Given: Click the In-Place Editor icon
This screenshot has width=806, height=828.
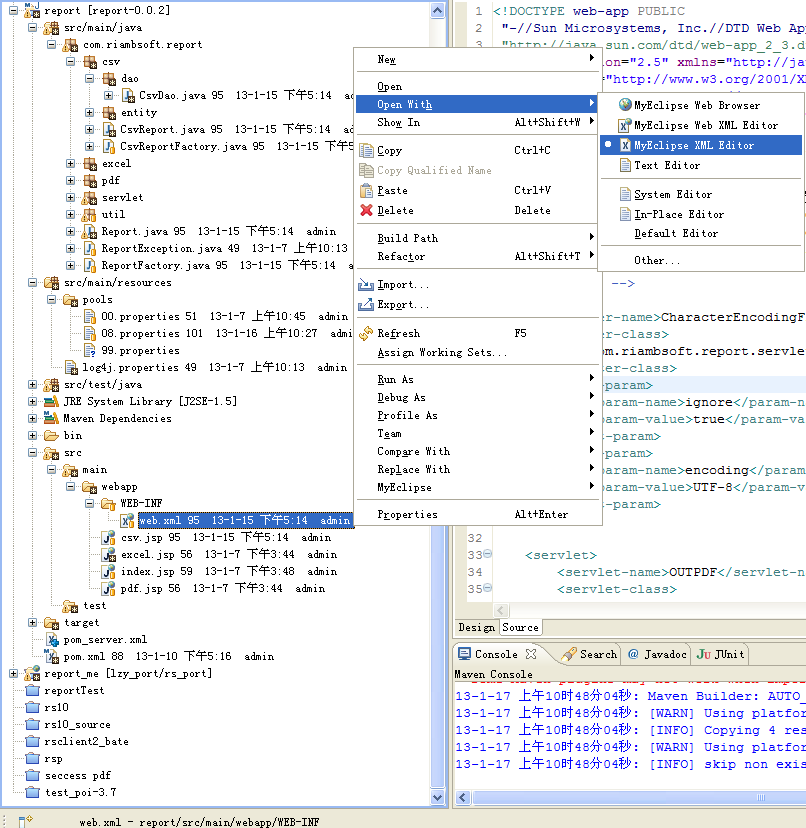Looking at the screenshot, I should (x=625, y=214).
